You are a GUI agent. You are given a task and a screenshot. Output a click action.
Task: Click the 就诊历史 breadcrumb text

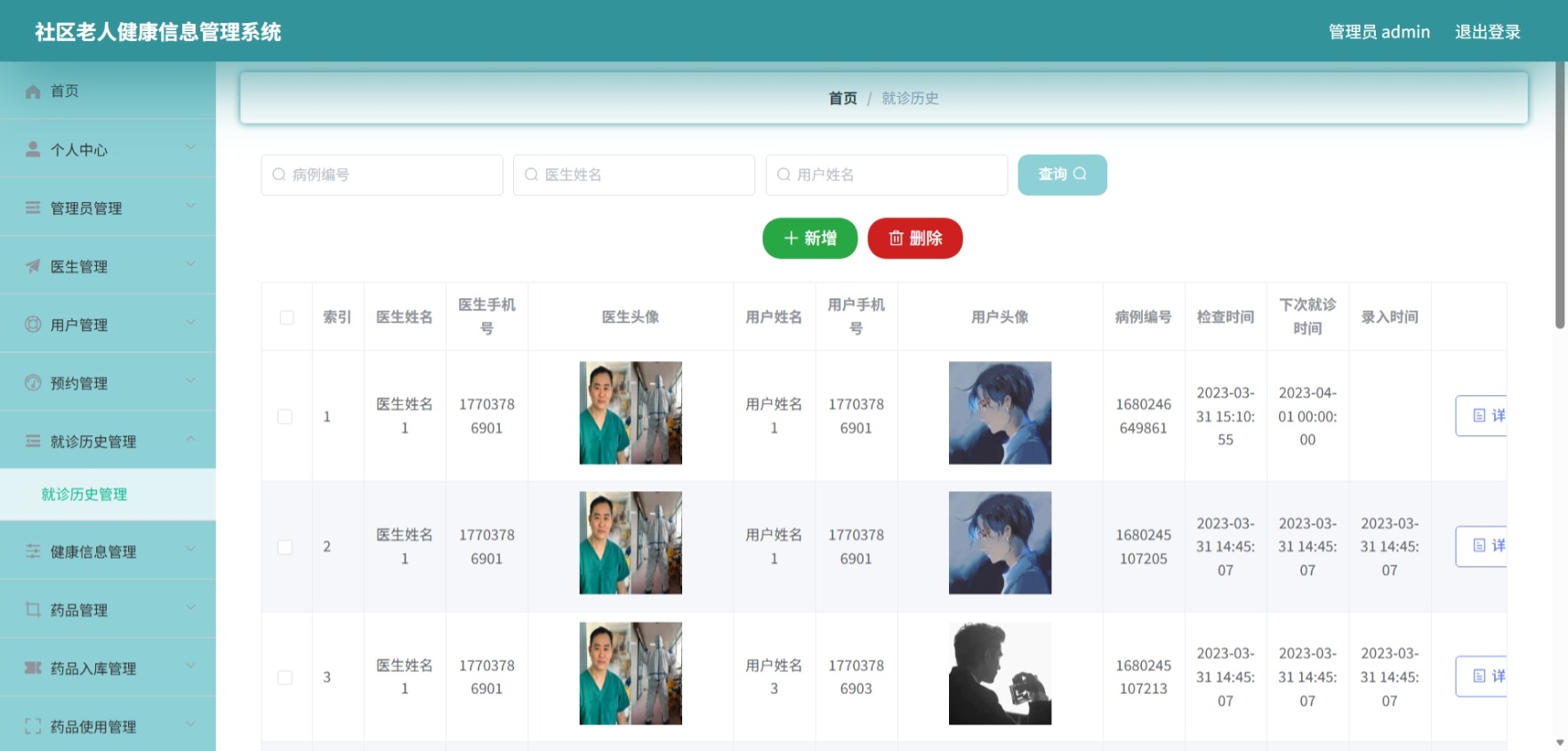tap(910, 98)
